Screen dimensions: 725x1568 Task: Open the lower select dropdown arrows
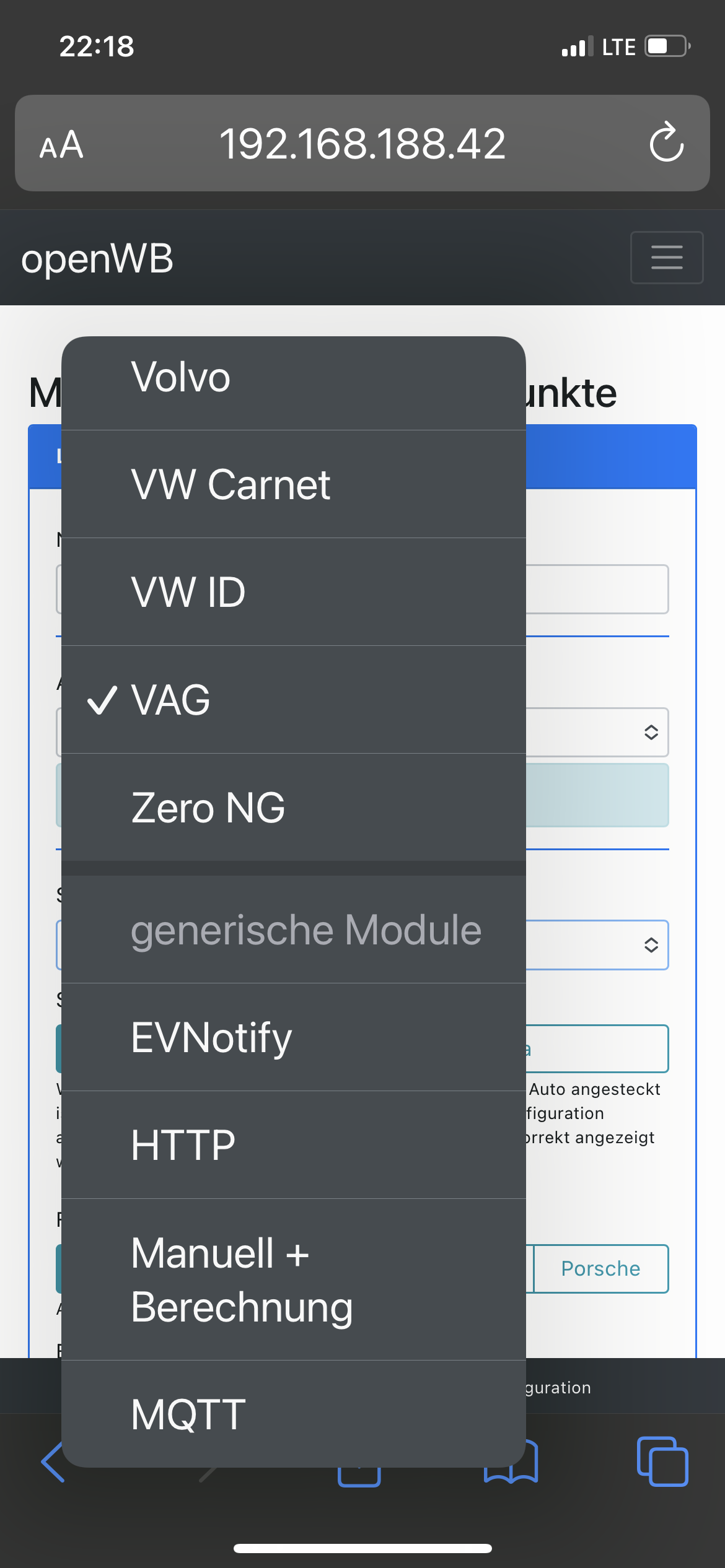pos(651,945)
